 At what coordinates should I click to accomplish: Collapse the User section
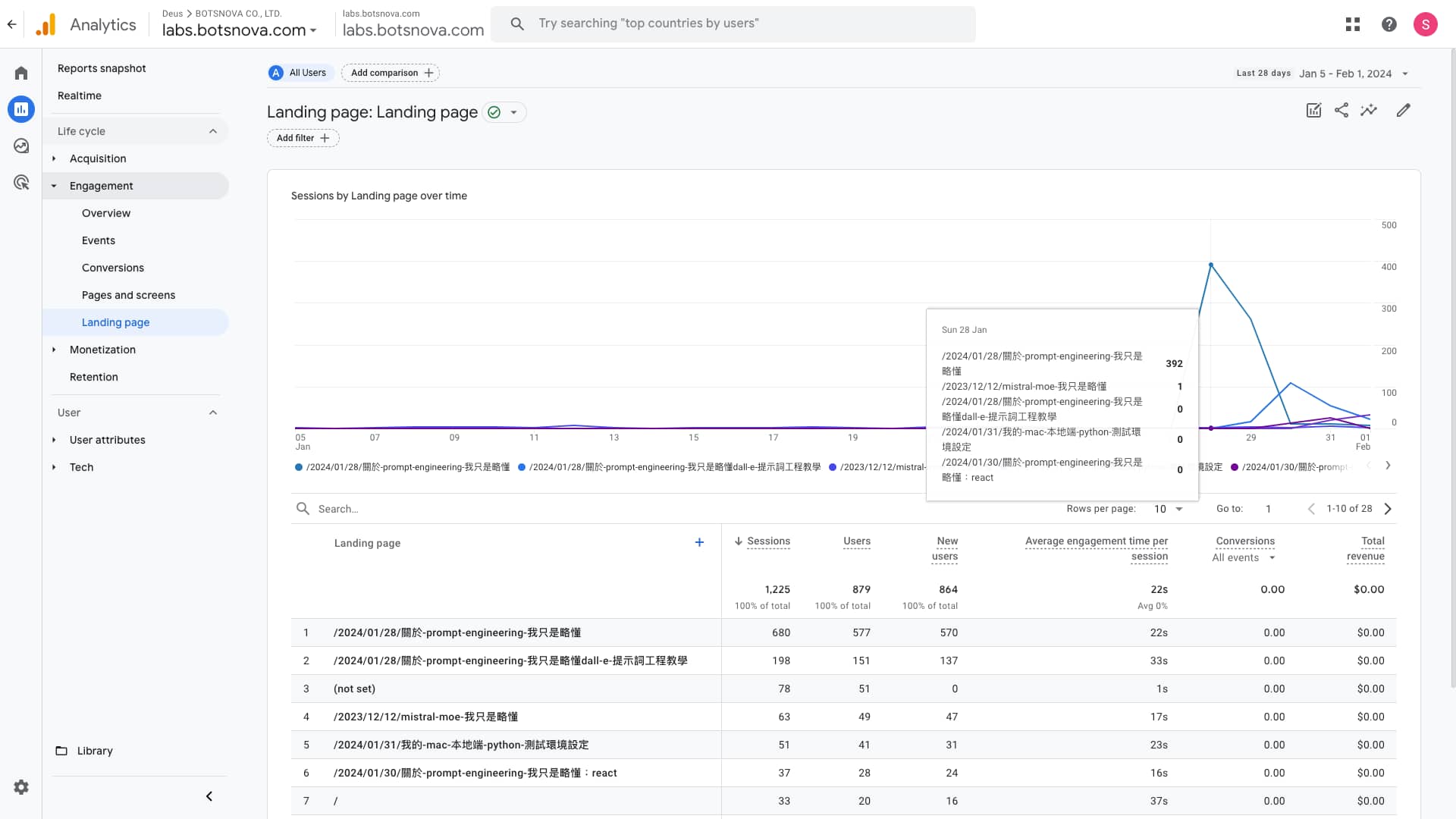click(213, 413)
